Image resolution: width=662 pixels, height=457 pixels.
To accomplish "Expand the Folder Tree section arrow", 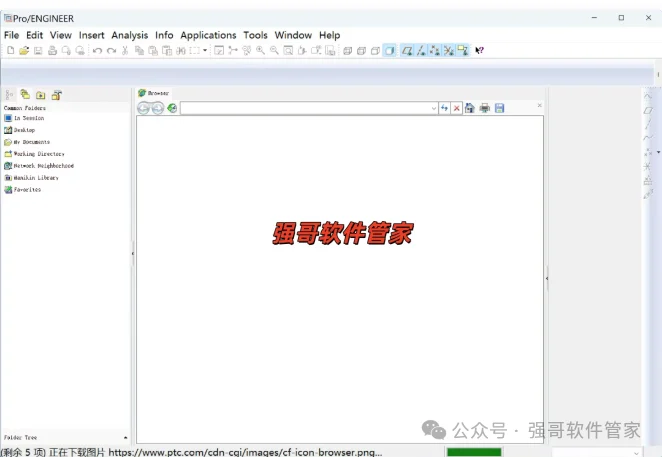I will click(125, 438).
